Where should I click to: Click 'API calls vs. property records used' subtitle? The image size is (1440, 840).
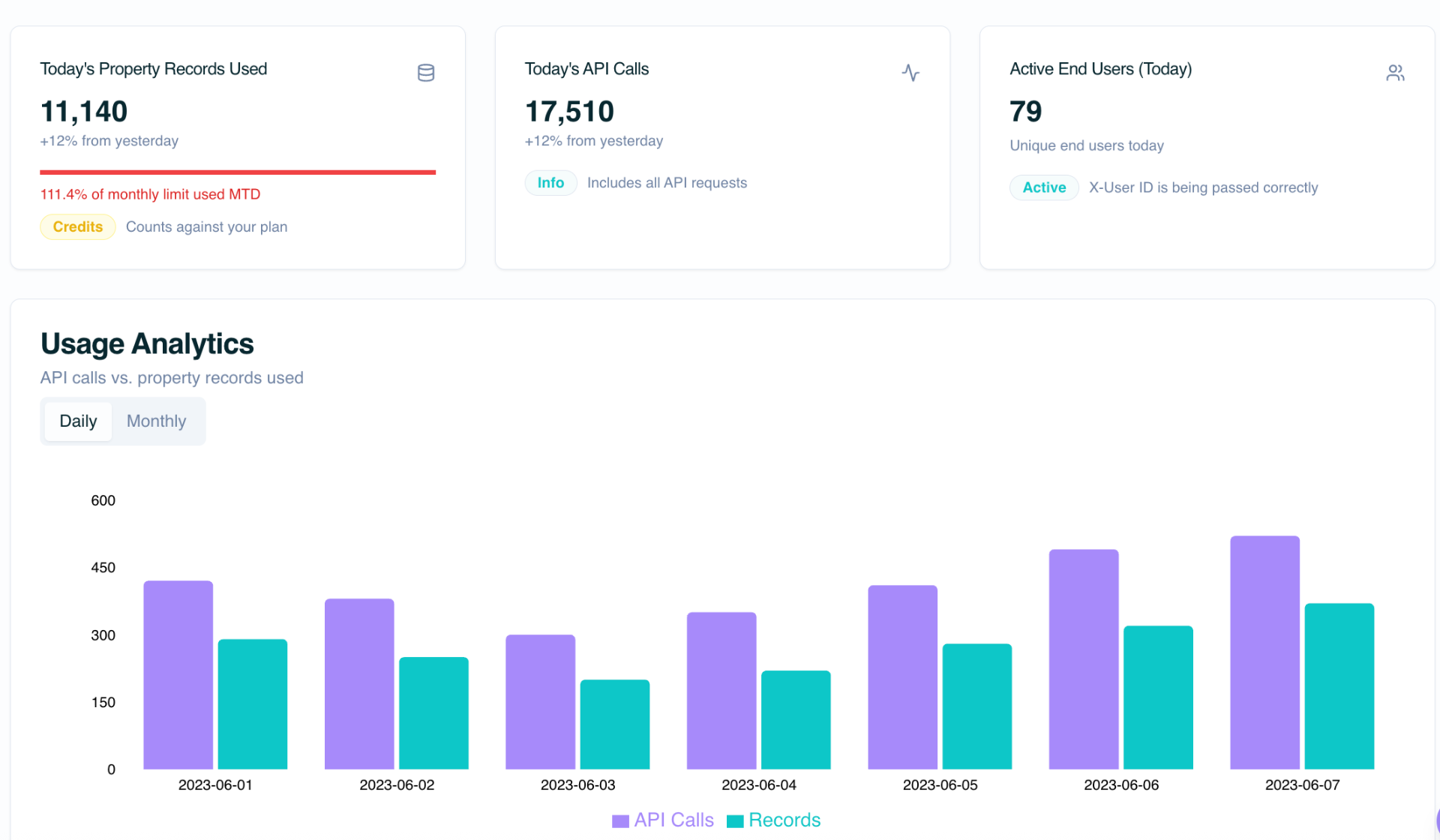[172, 378]
